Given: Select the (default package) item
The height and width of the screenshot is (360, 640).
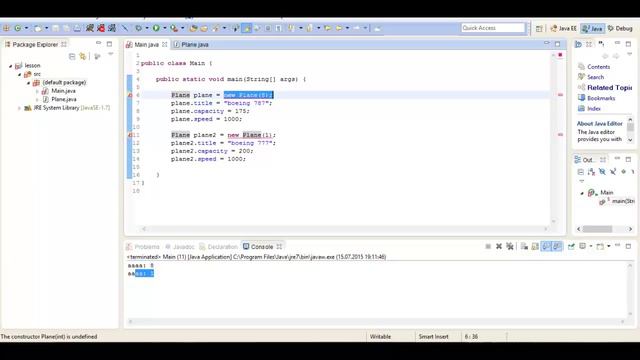Looking at the screenshot, I should click(x=64, y=82).
